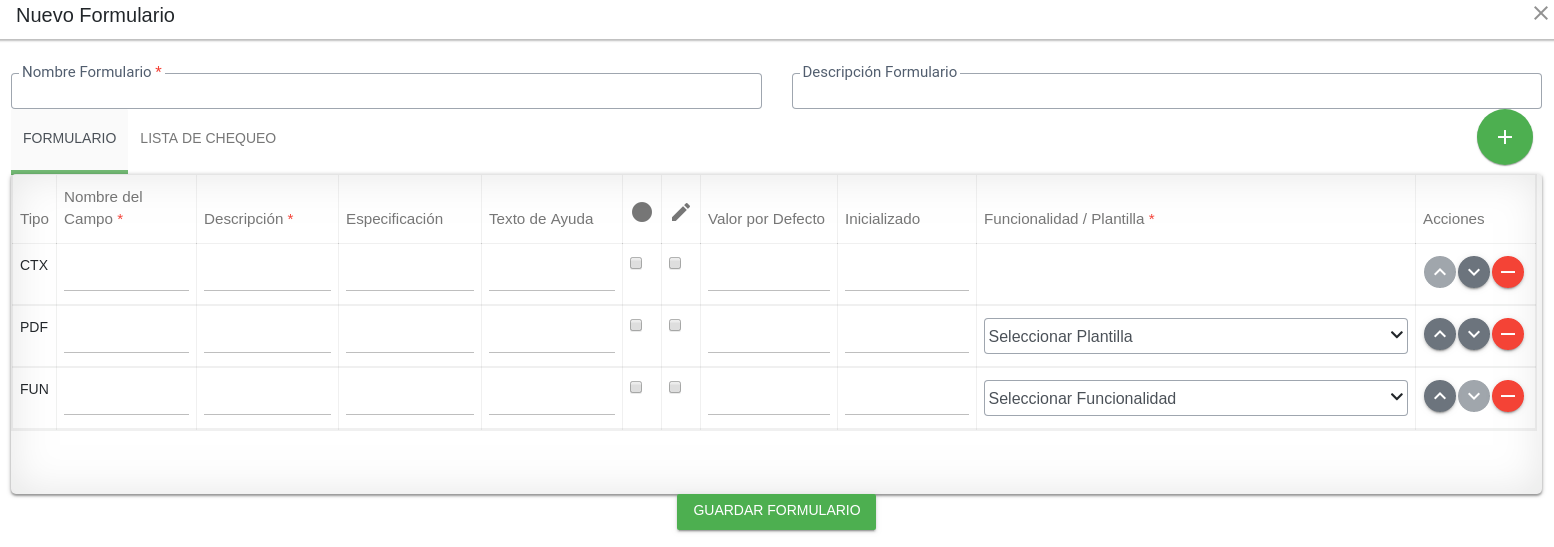Move the PDF row down
The image size is (1554, 547).
tap(1473, 334)
